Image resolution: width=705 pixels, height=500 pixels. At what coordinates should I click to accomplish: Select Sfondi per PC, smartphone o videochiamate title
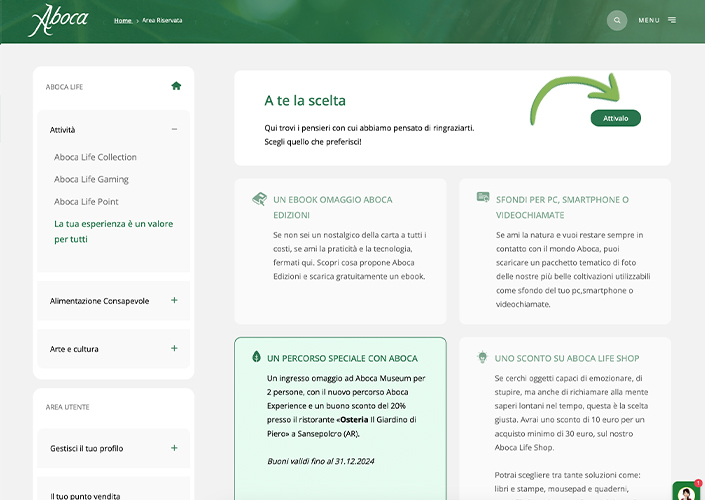point(562,207)
